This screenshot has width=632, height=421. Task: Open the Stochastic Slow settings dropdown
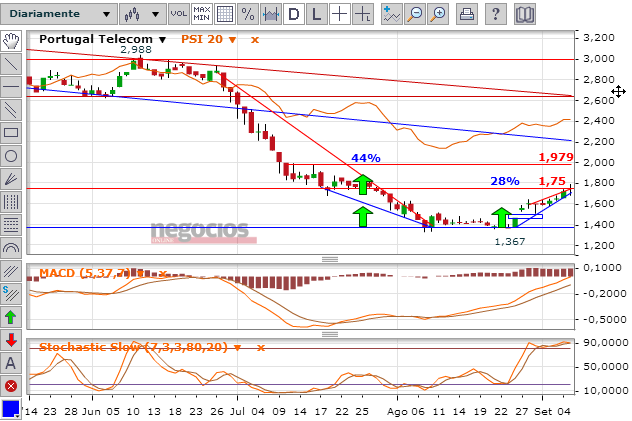coord(237,347)
